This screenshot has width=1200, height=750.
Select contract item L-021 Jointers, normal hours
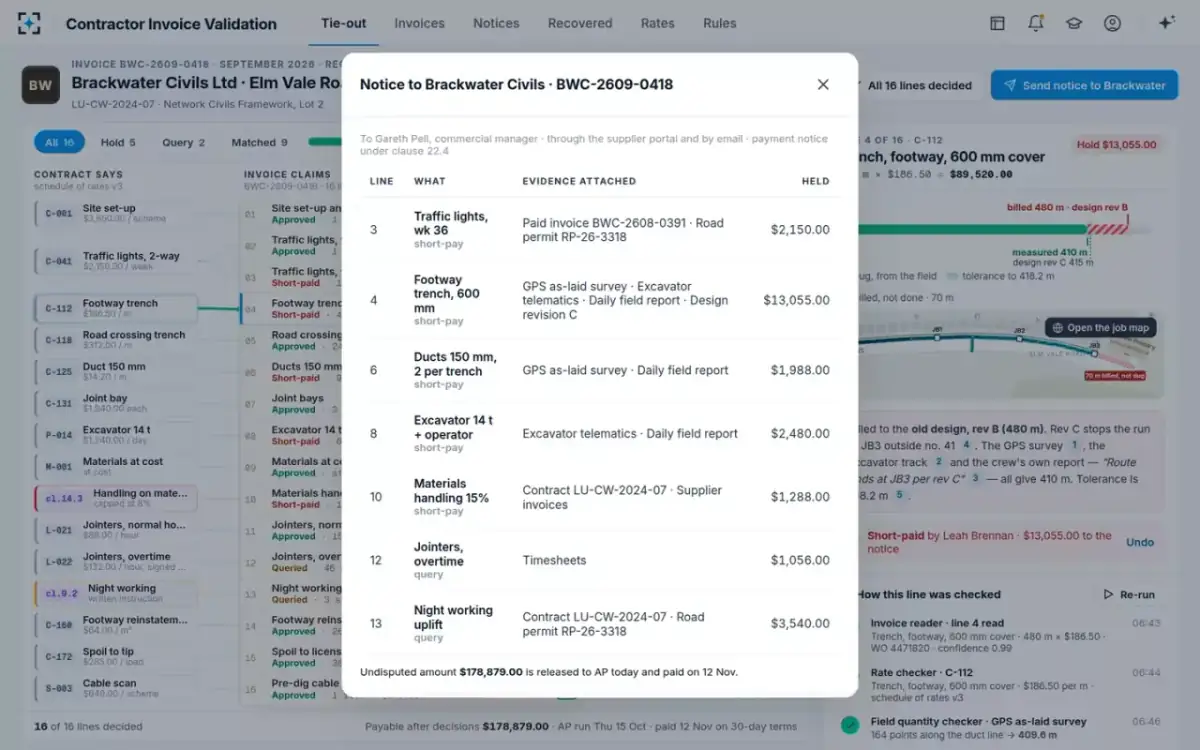click(x=115, y=529)
